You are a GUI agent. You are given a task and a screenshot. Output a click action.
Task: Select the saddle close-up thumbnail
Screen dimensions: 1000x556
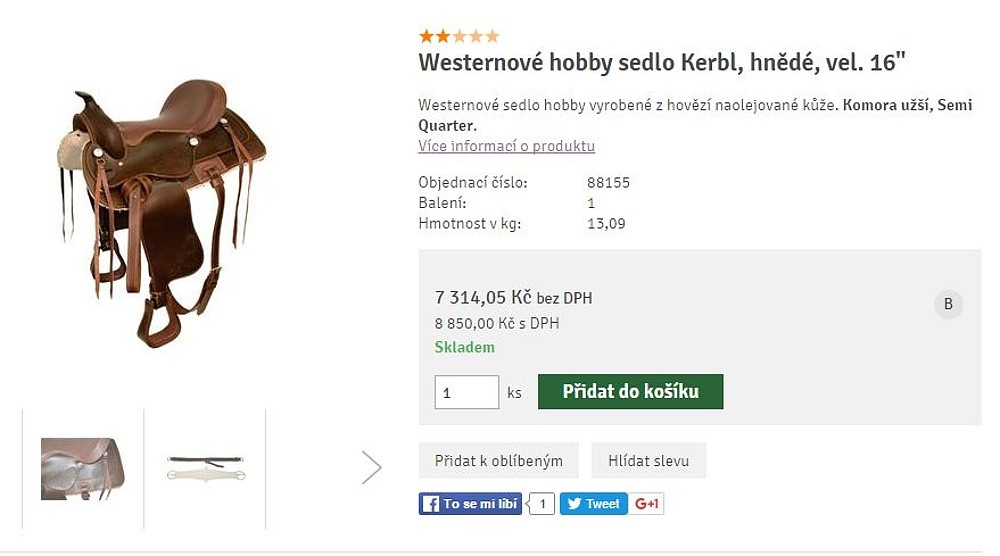82,468
